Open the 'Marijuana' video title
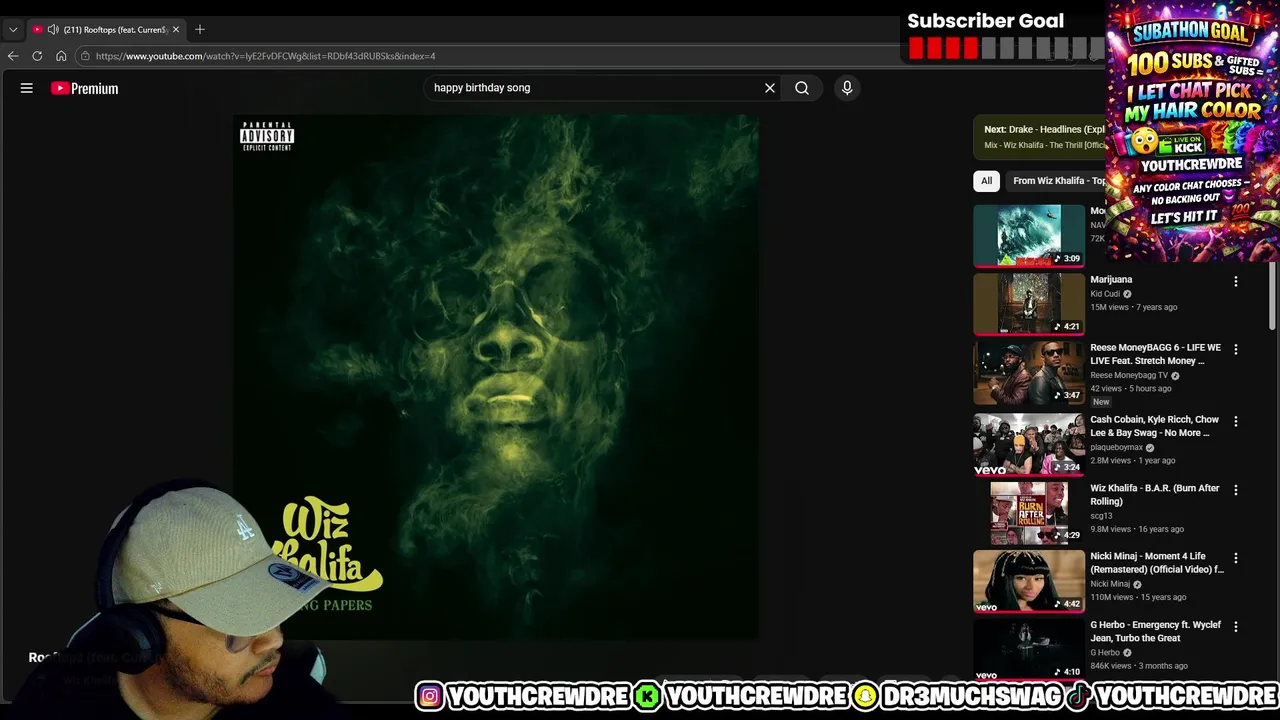 point(1111,280)
